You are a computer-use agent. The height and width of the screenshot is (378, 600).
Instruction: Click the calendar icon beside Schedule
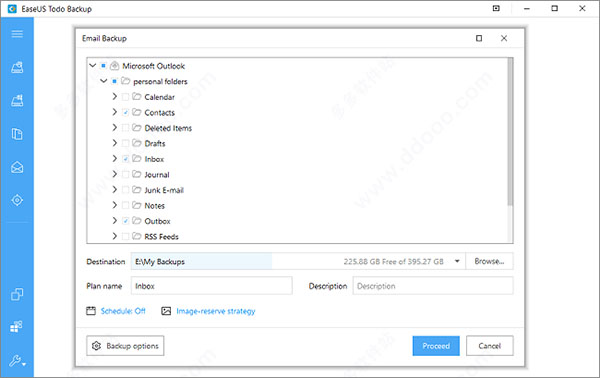(91, 311)
